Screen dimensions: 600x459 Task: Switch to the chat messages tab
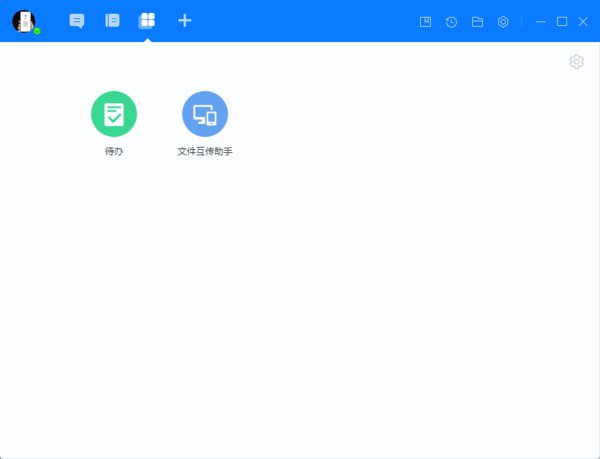pos(77,21)
